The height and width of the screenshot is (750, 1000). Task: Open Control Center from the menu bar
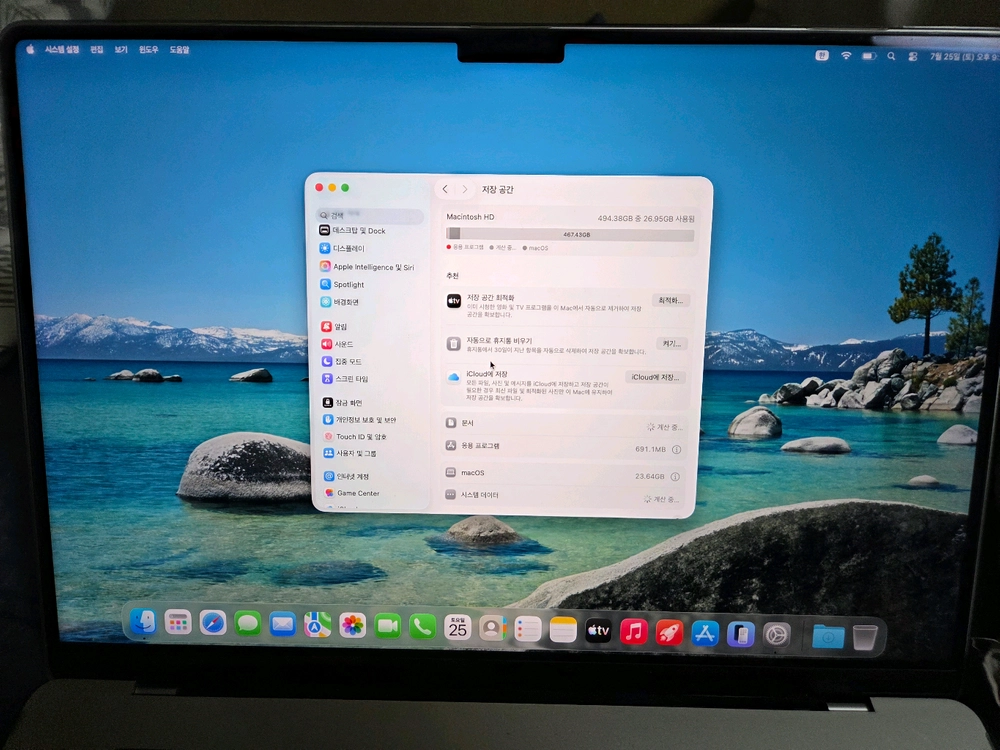913,56
